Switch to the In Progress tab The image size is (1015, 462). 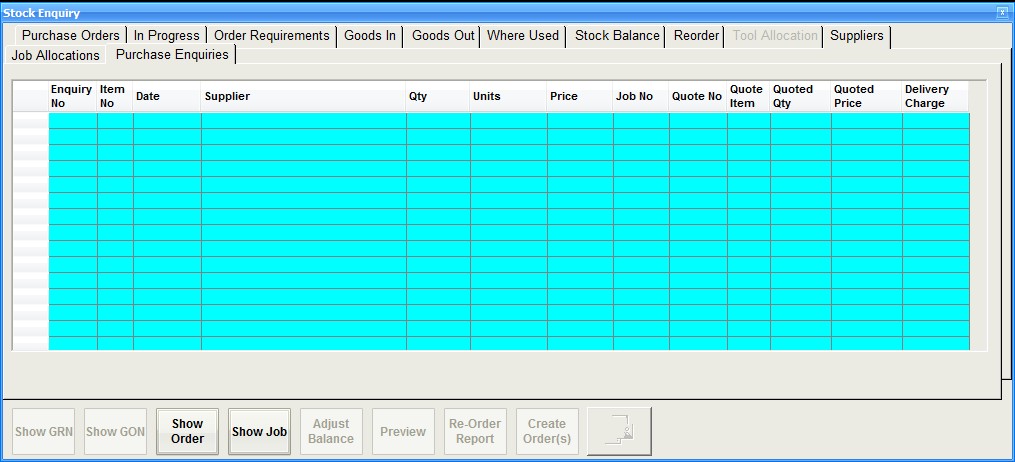167,36
